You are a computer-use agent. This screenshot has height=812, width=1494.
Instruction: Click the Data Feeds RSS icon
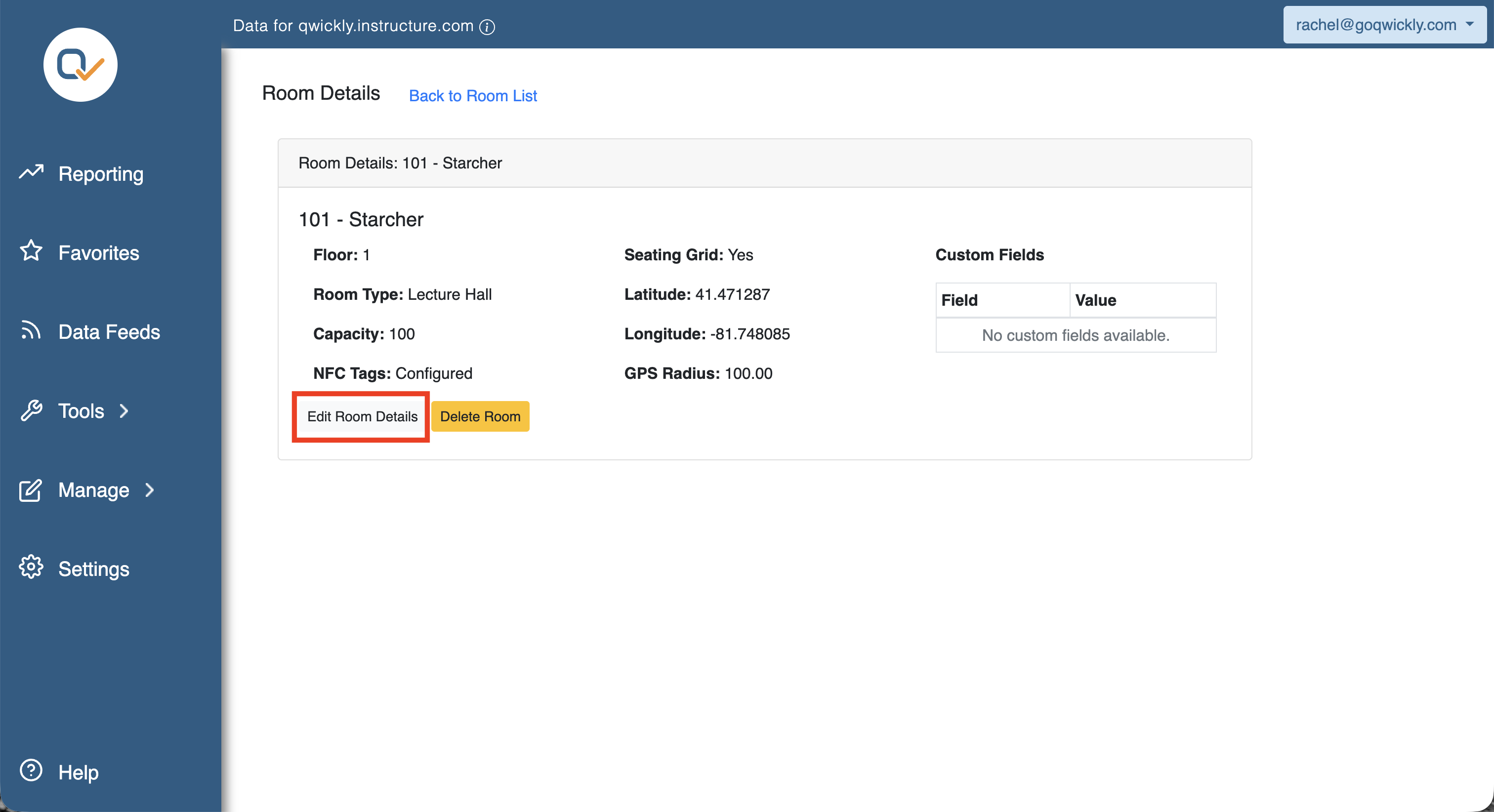31,330
